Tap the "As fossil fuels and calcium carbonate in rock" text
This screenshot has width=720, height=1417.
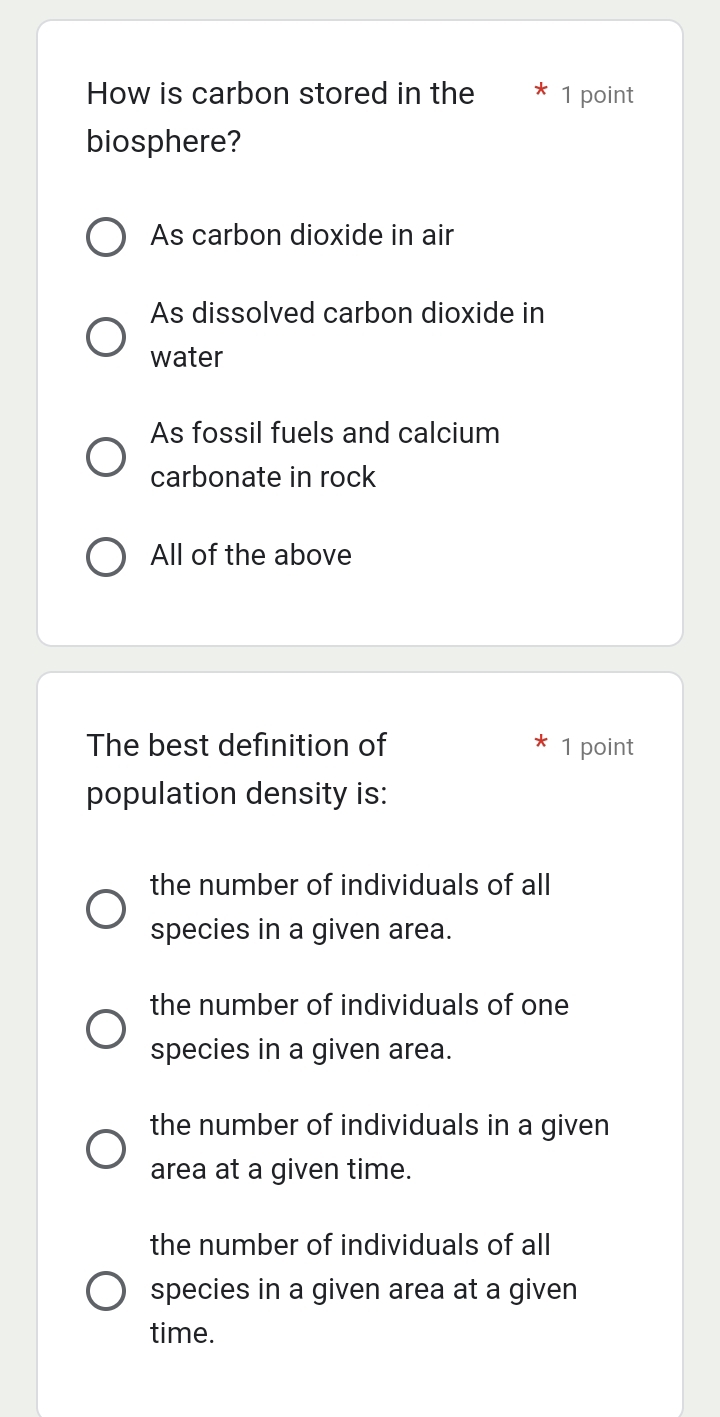tap(325, 455)
